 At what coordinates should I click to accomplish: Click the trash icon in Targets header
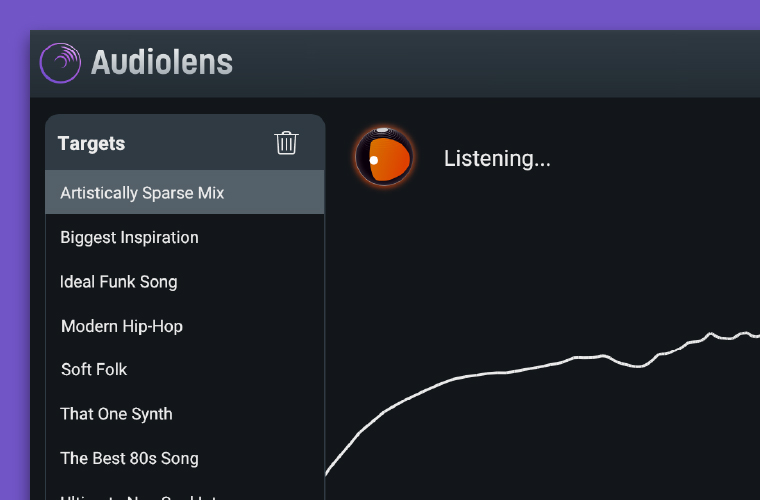point(286,143)
